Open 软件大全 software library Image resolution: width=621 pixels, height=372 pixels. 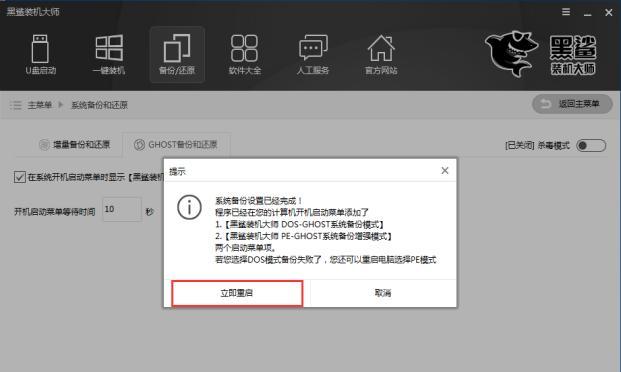coord(245,55)
